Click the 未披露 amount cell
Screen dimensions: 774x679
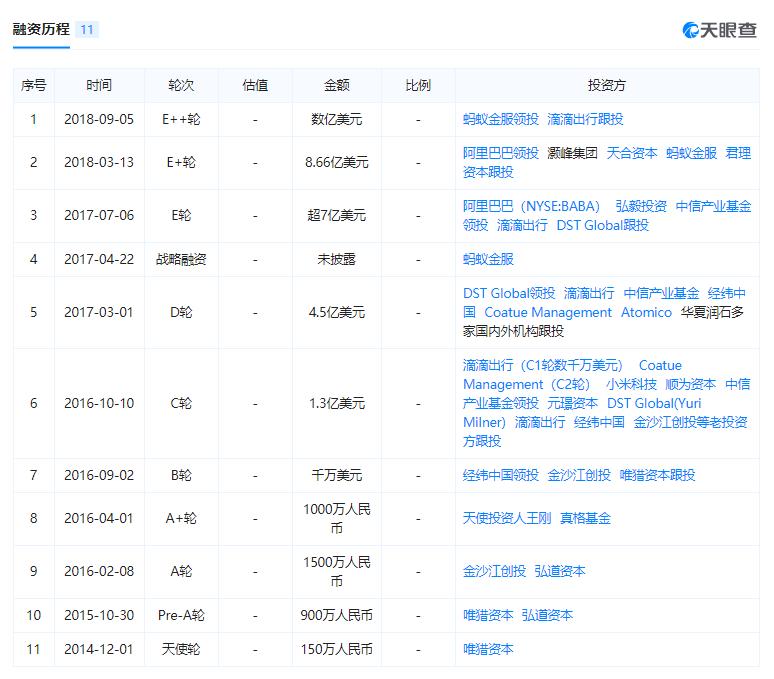click(336, 260)
